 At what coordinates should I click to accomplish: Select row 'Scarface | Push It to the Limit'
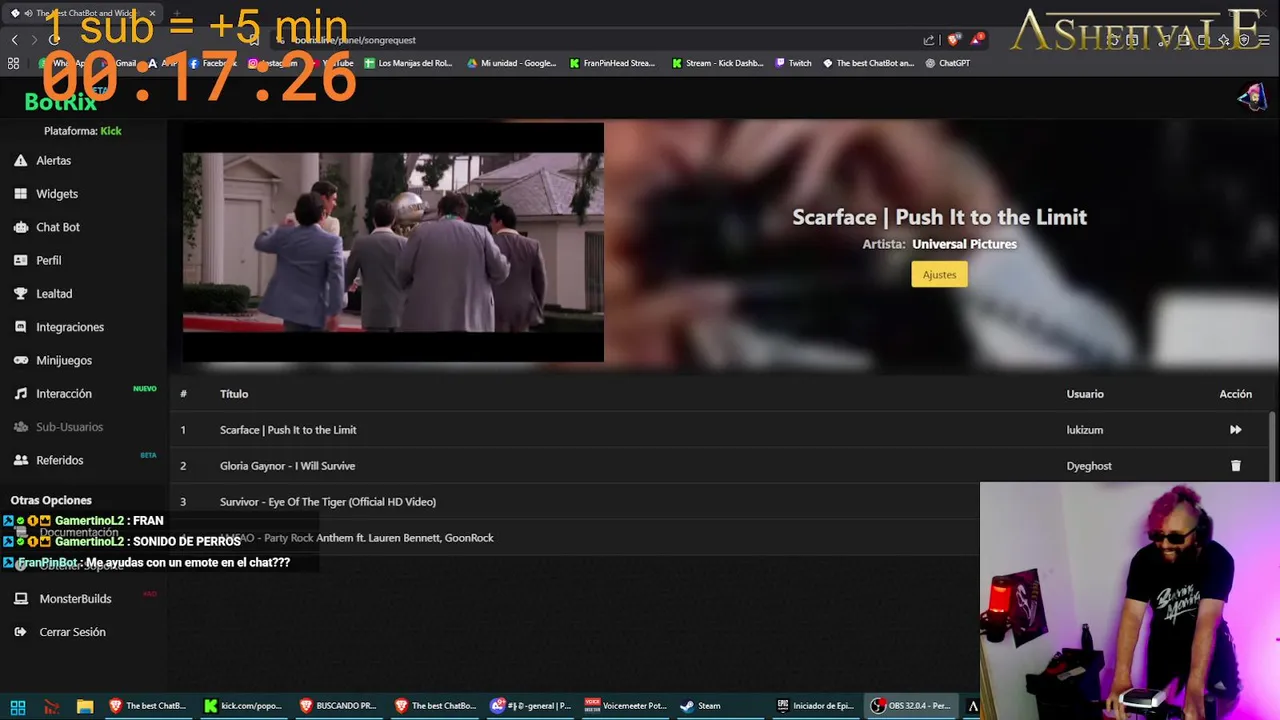[720, 430]
